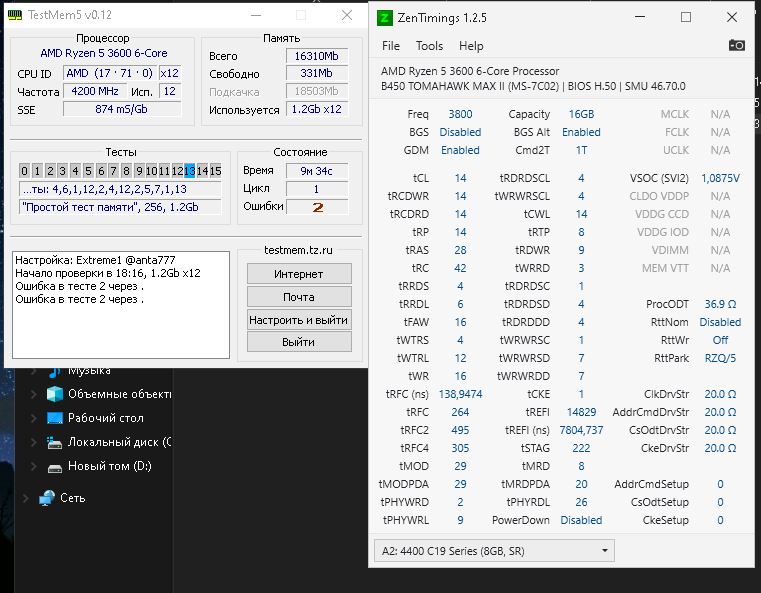The height and width of the screenshot is (593, 761).
Task: Click the test sequence 4,6,1,12 field
Action: point(120,189)
